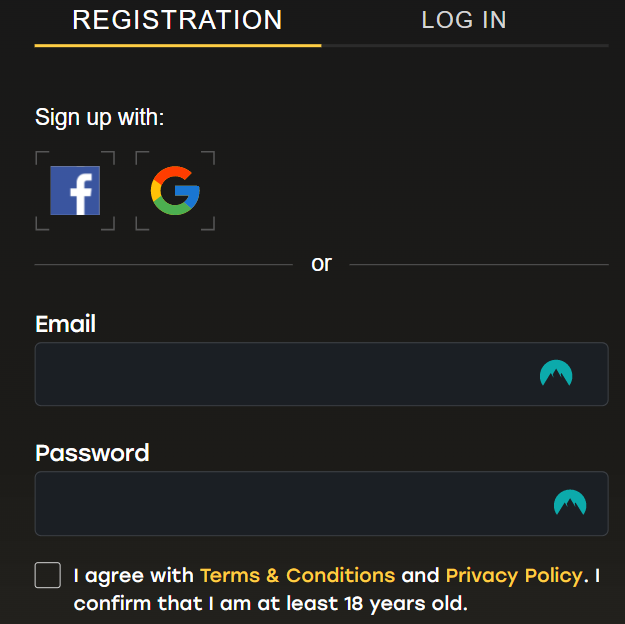Switch to the LOG IN tab
This screenshot has width=625, height=624.
pos(464,20)
